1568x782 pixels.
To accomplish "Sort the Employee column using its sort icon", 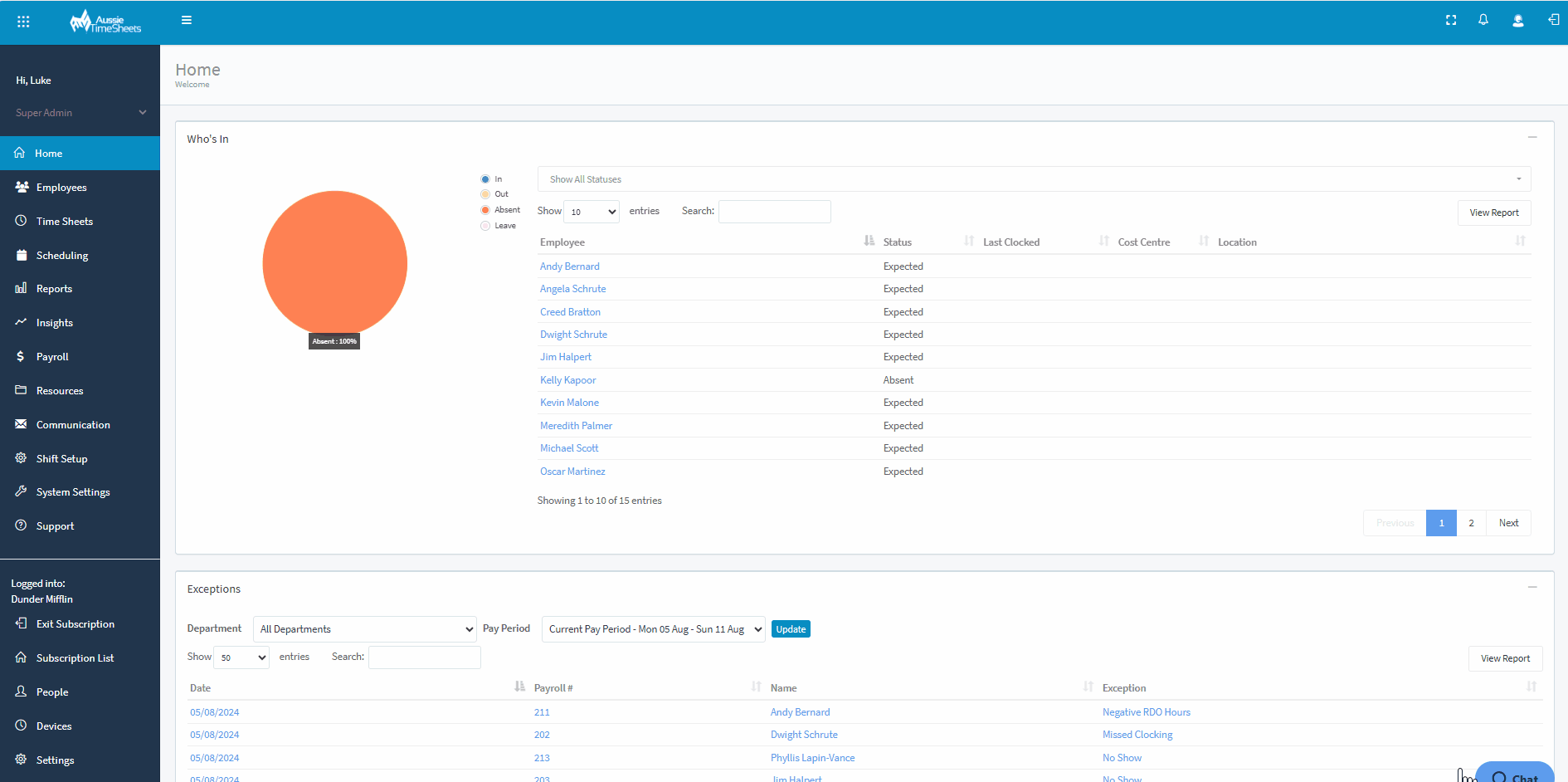I will [x=869, y=241].
